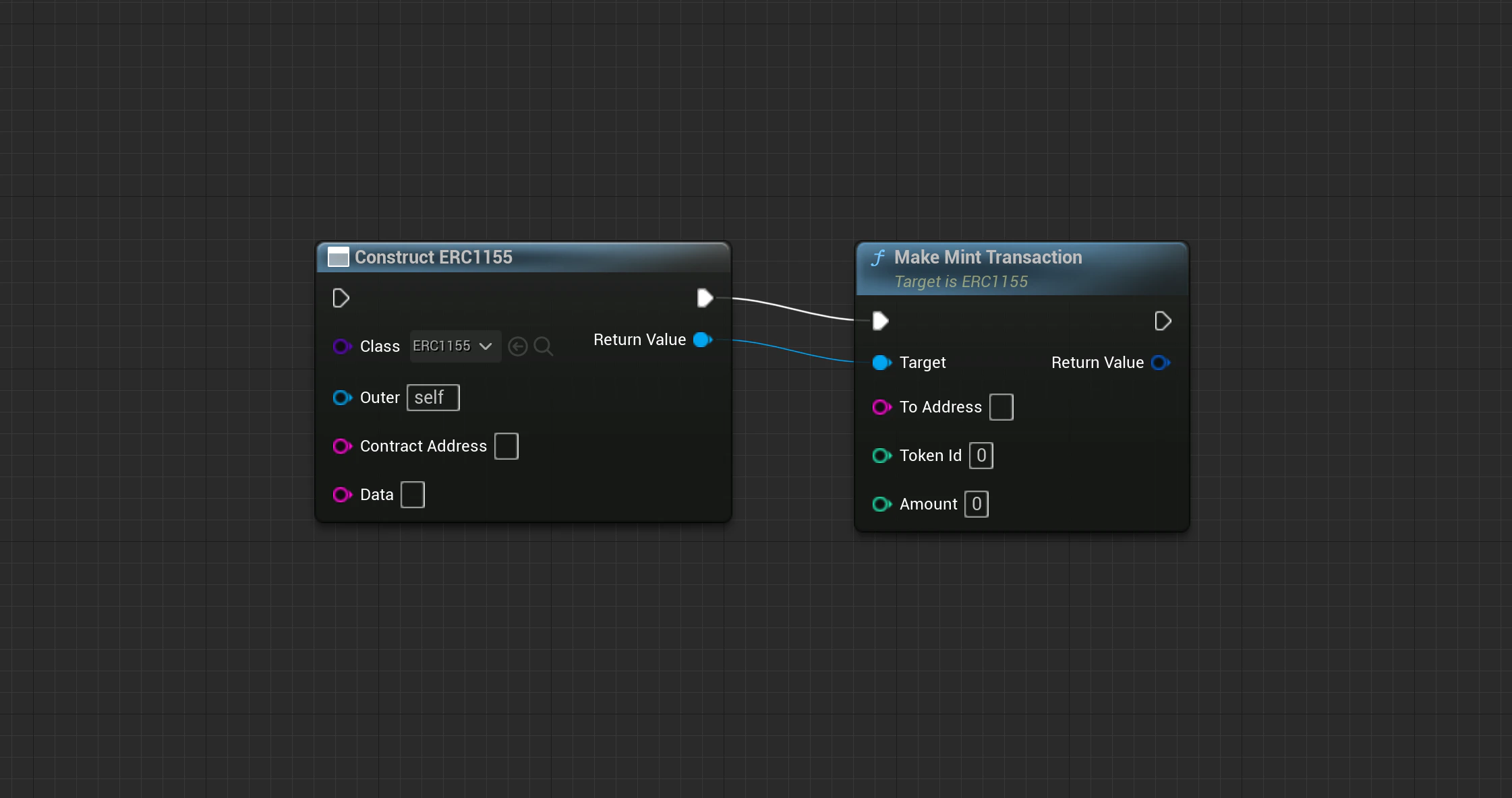Click Make Mint Transaction input execution pin
The height and width of the screenshot is (798, 1512).
click(x=880, y=321)
